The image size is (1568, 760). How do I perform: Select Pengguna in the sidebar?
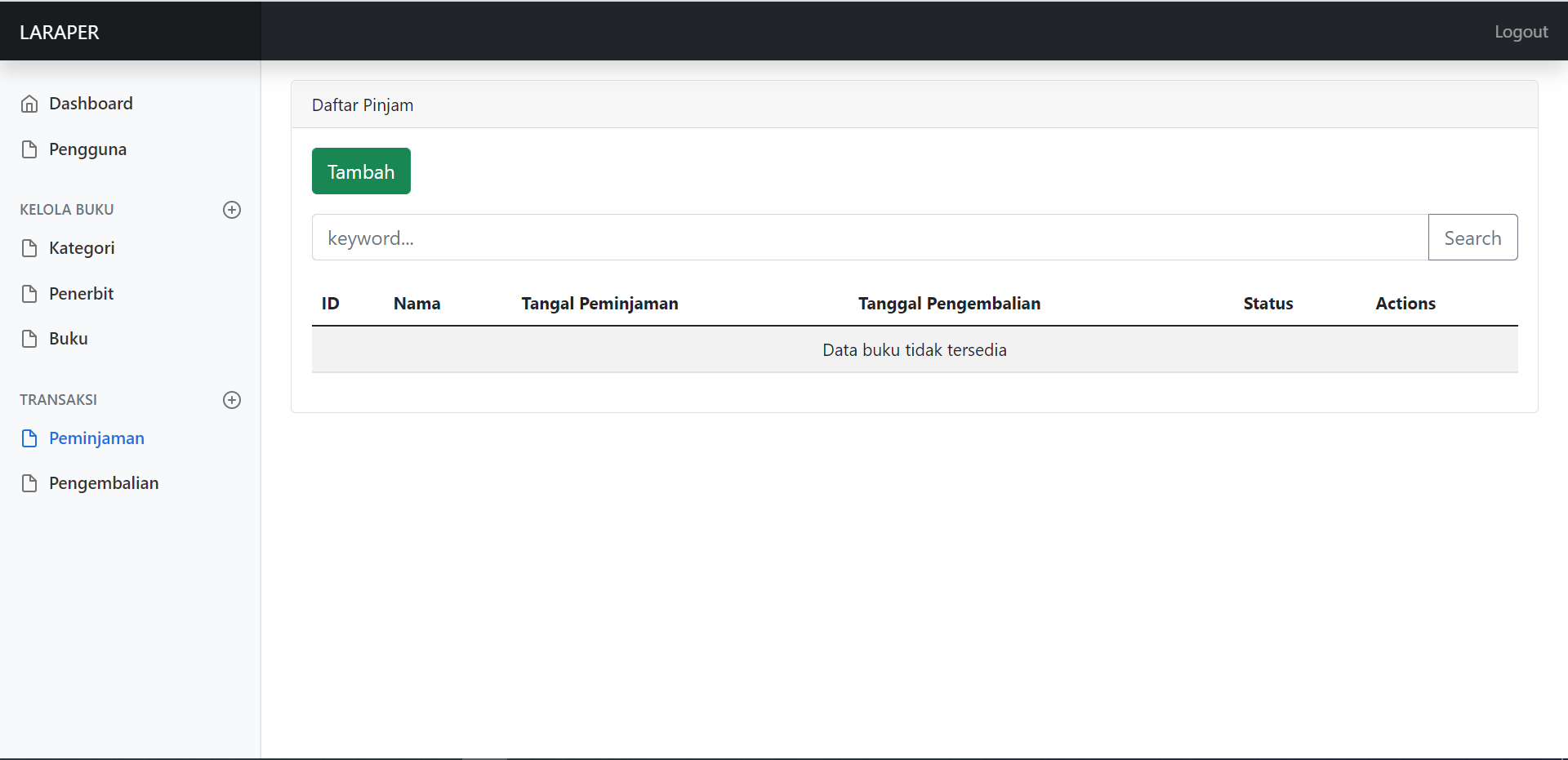[x=87, y=149]
